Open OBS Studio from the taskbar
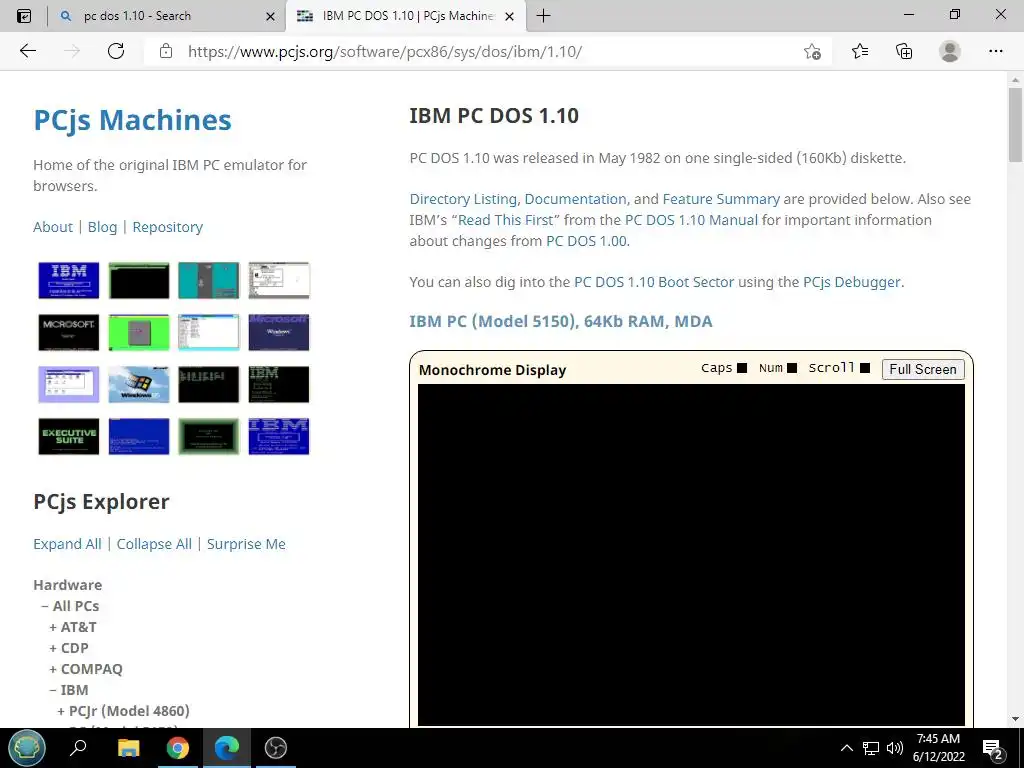This screenshot has width=1024, height=768. tap(276, 748)
